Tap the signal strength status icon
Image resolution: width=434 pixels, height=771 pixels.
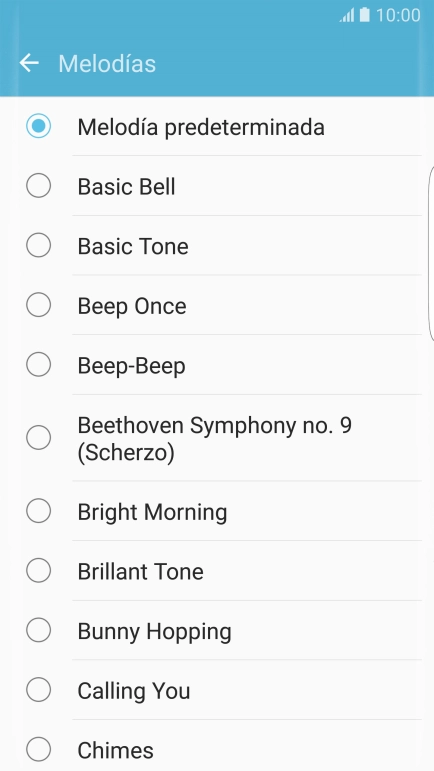pos(347,15)
